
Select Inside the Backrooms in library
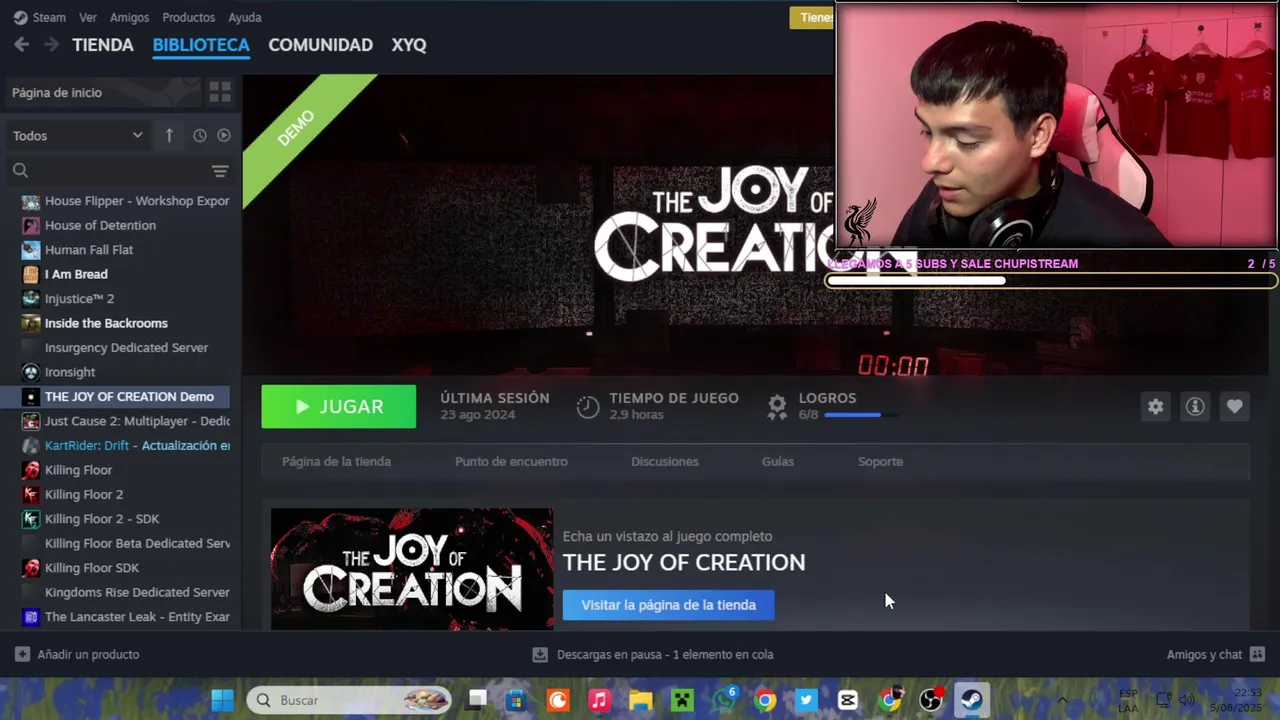[x=115, y=323]
